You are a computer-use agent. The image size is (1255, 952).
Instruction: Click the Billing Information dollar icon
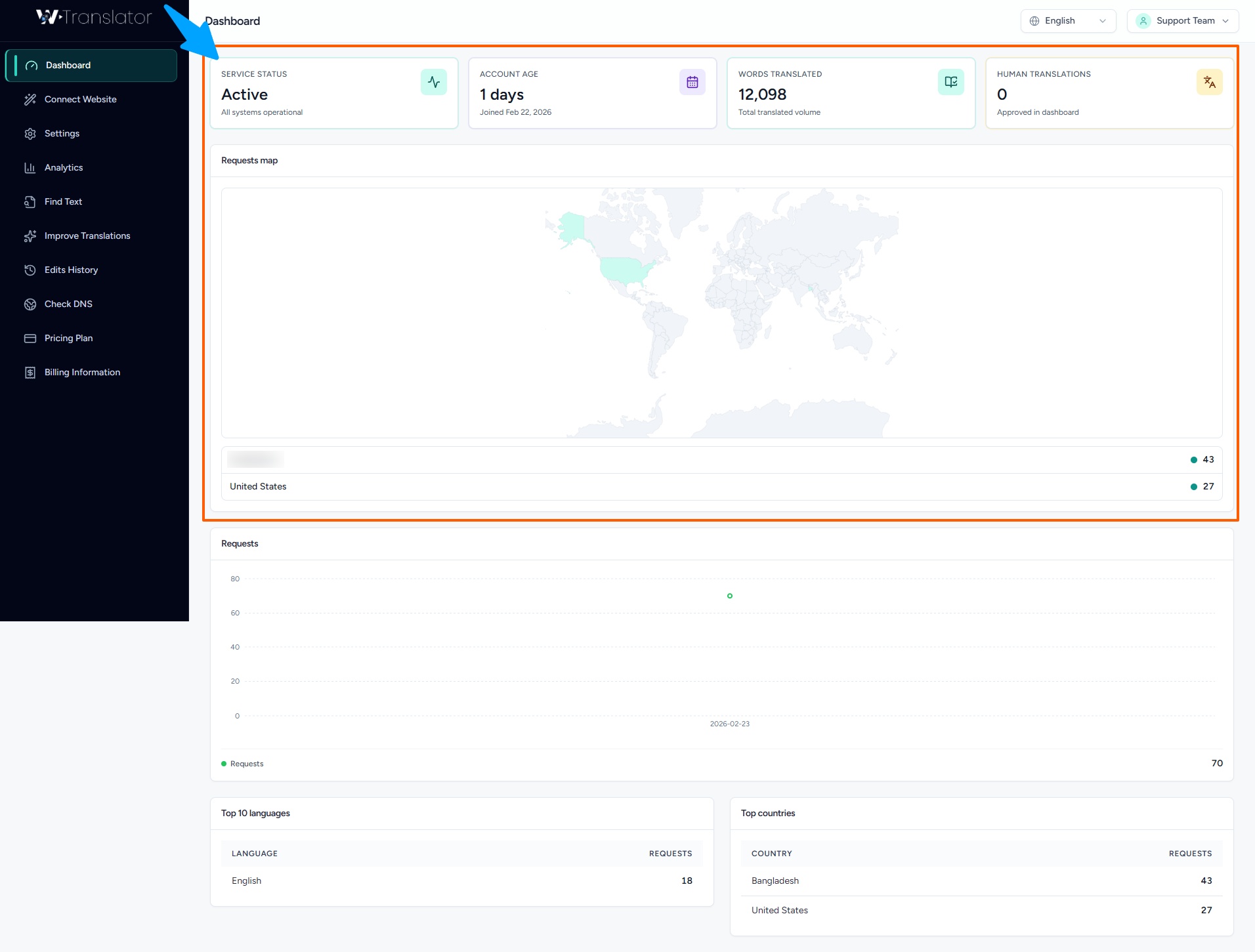pyautogui.click(x=31, y=372)
